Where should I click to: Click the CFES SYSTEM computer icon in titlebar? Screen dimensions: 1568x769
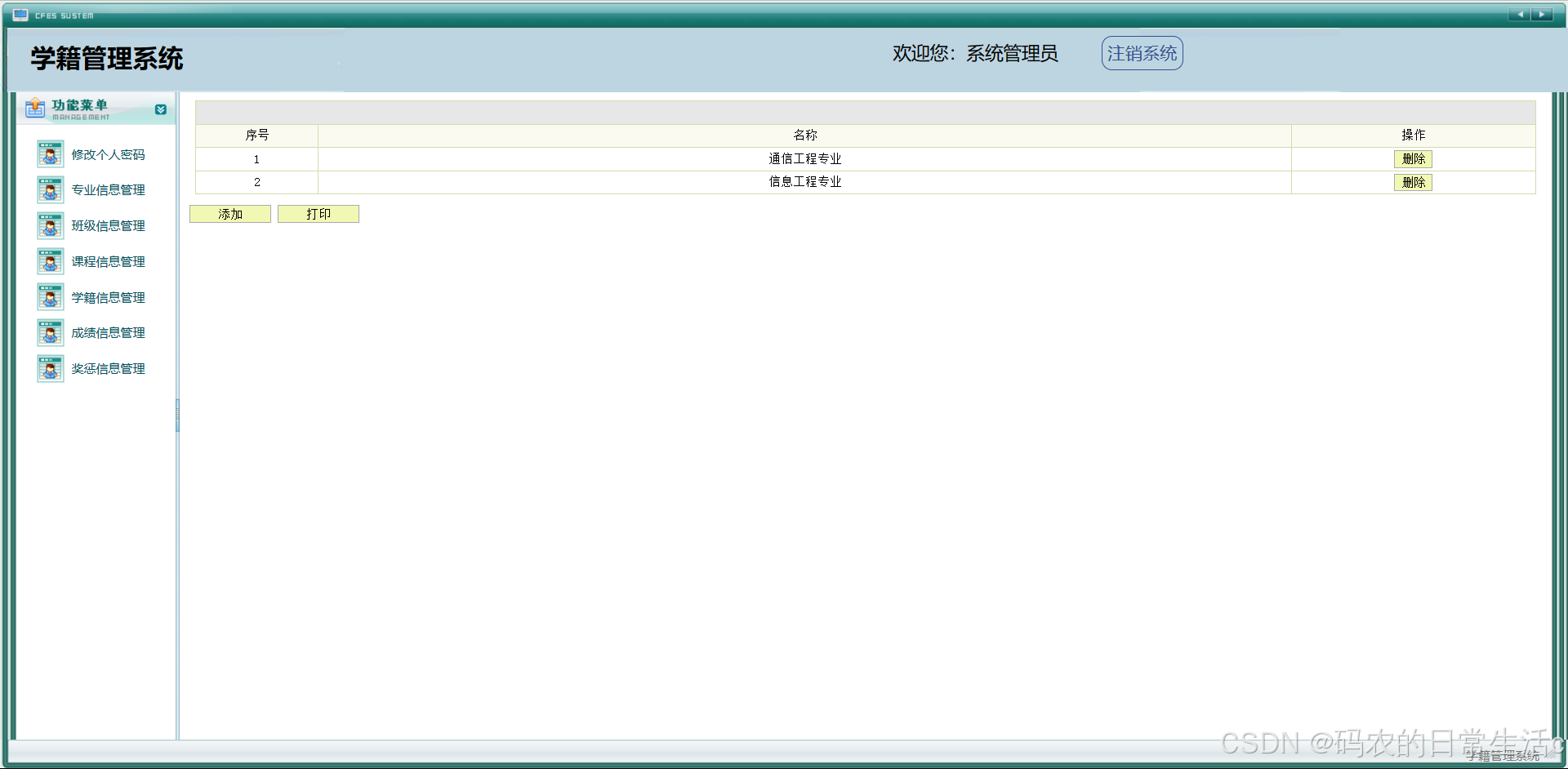[20, 14]
